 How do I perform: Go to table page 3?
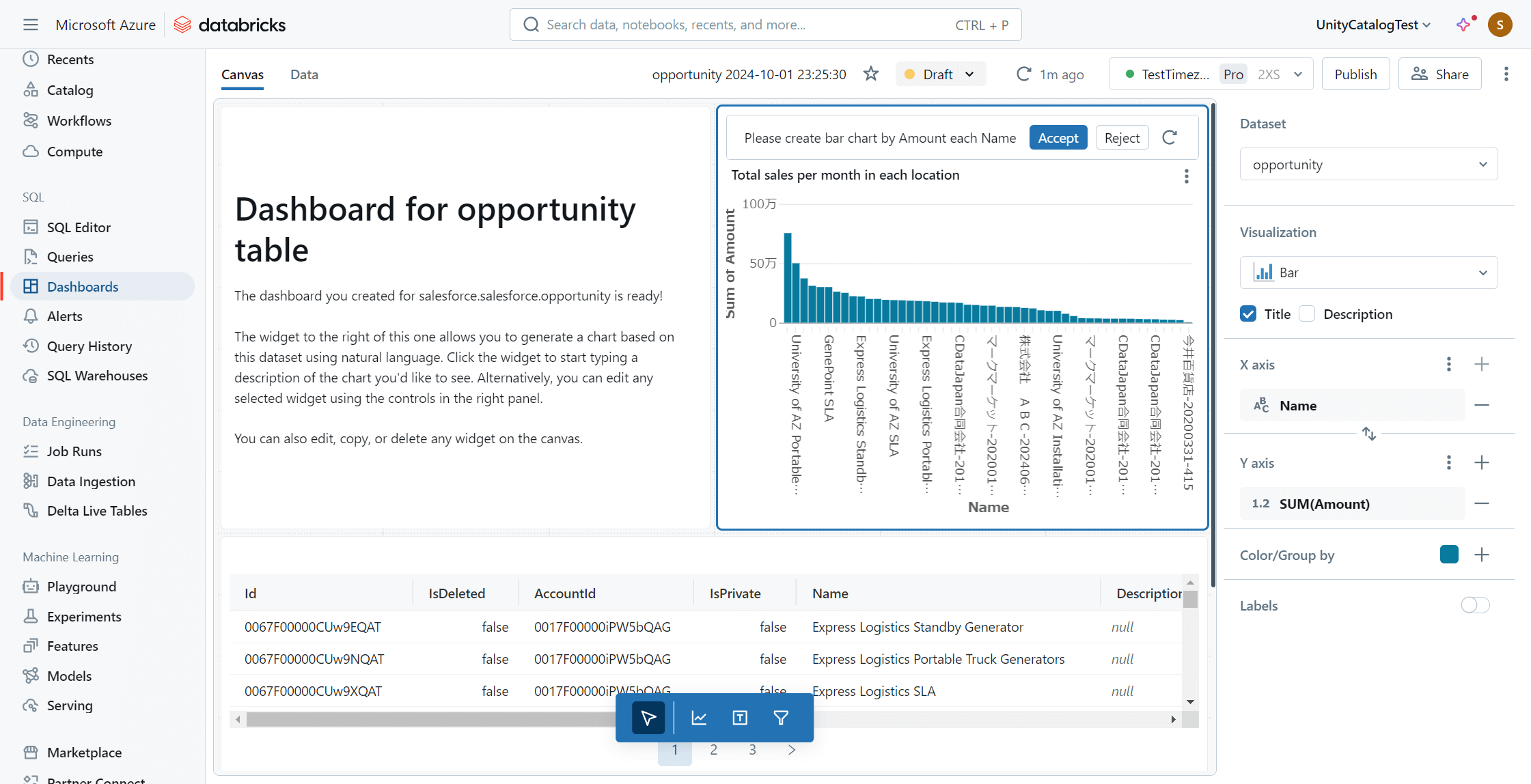(x=753, y=750)
